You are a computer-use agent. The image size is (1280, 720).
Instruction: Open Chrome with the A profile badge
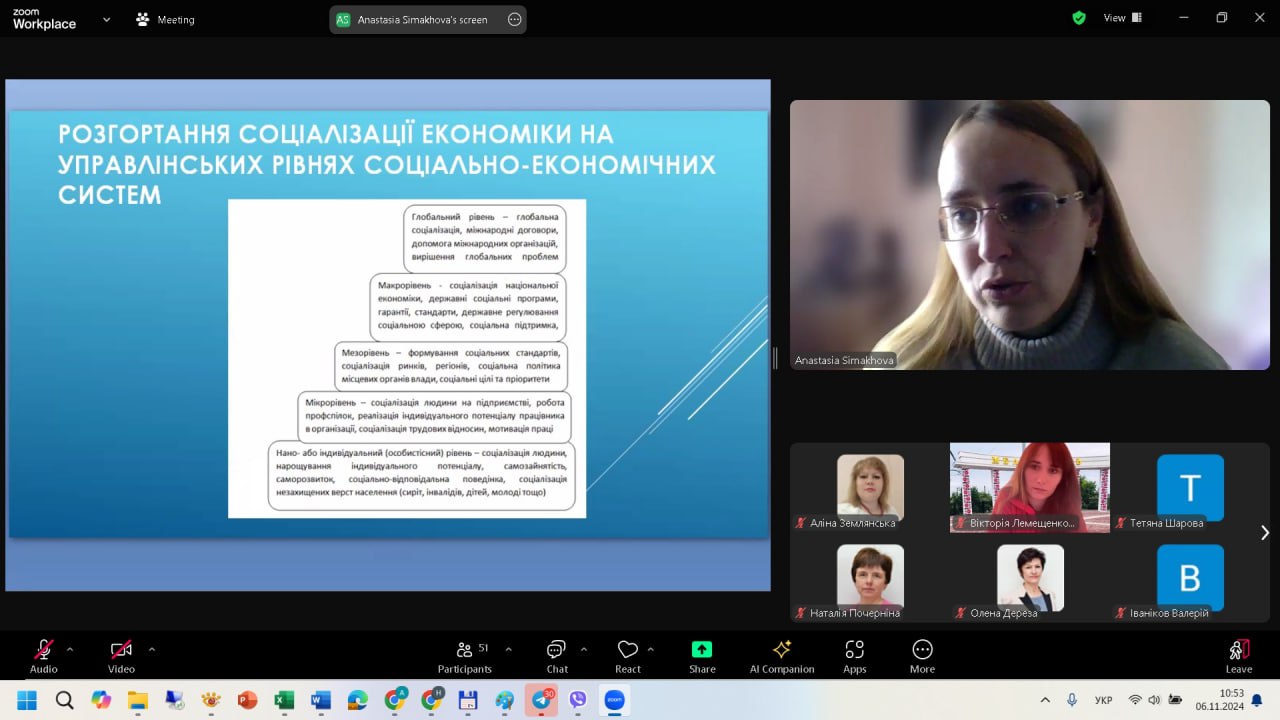[x=395, y=700]
